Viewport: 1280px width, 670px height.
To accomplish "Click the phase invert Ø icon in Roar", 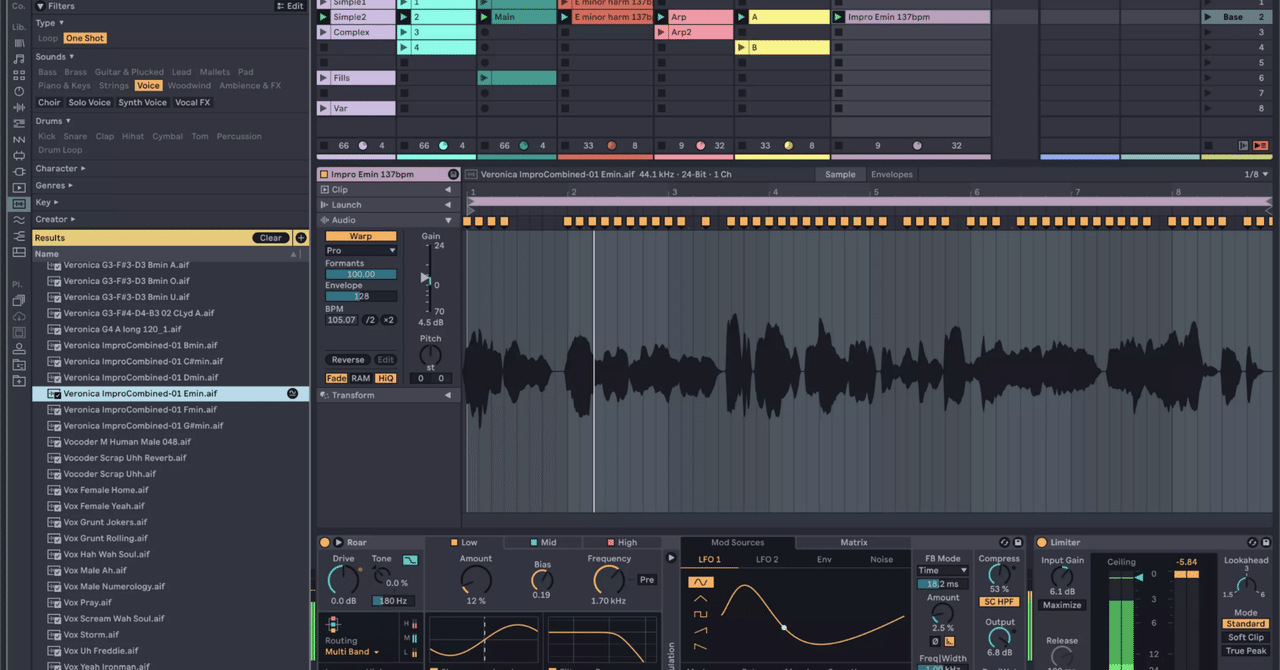I will pos(935,641).
